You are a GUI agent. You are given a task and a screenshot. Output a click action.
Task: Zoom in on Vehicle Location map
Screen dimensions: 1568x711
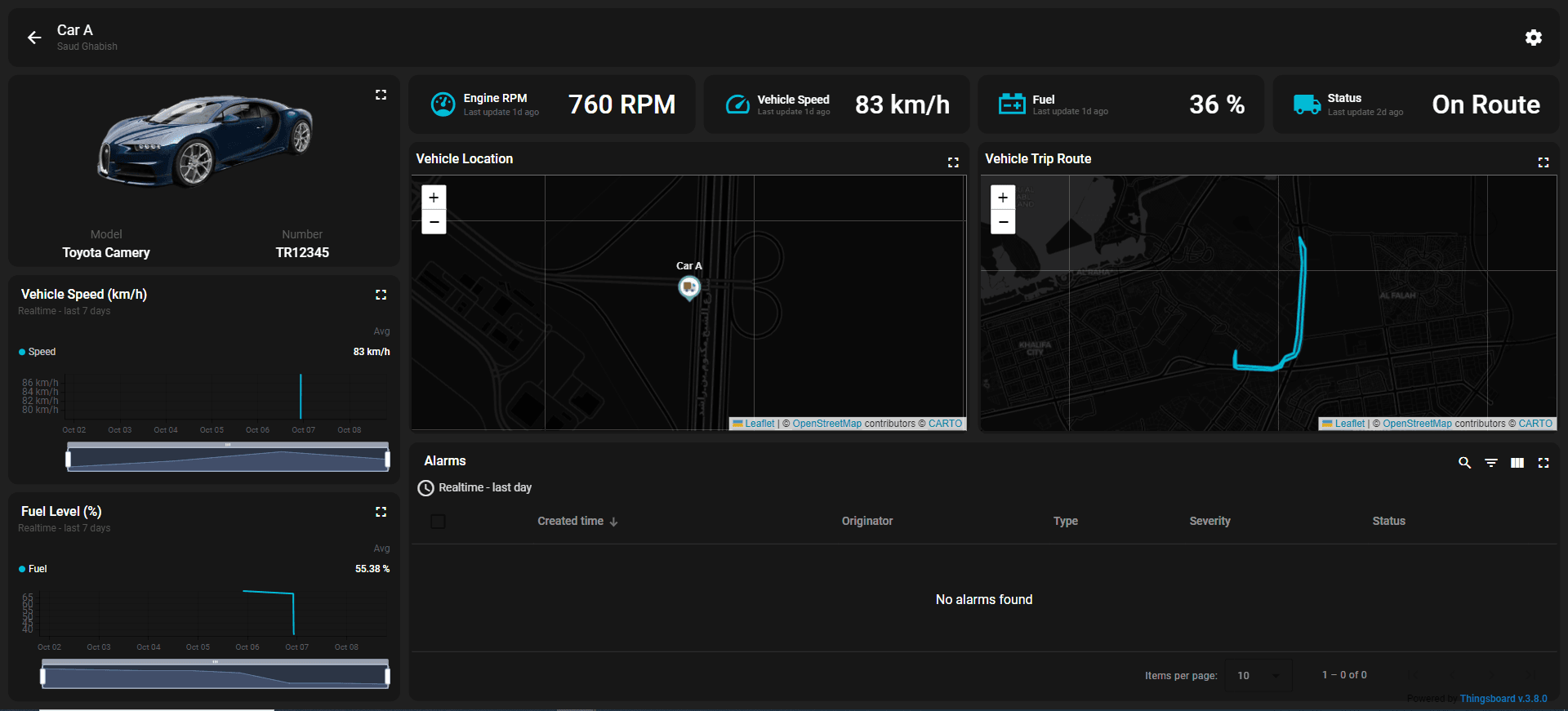click(x=434, y=198)
